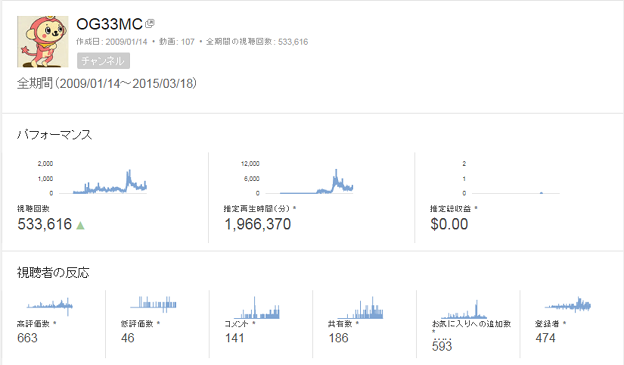
Task: Click the 474 subscribers count
Action: pos(545,338)
